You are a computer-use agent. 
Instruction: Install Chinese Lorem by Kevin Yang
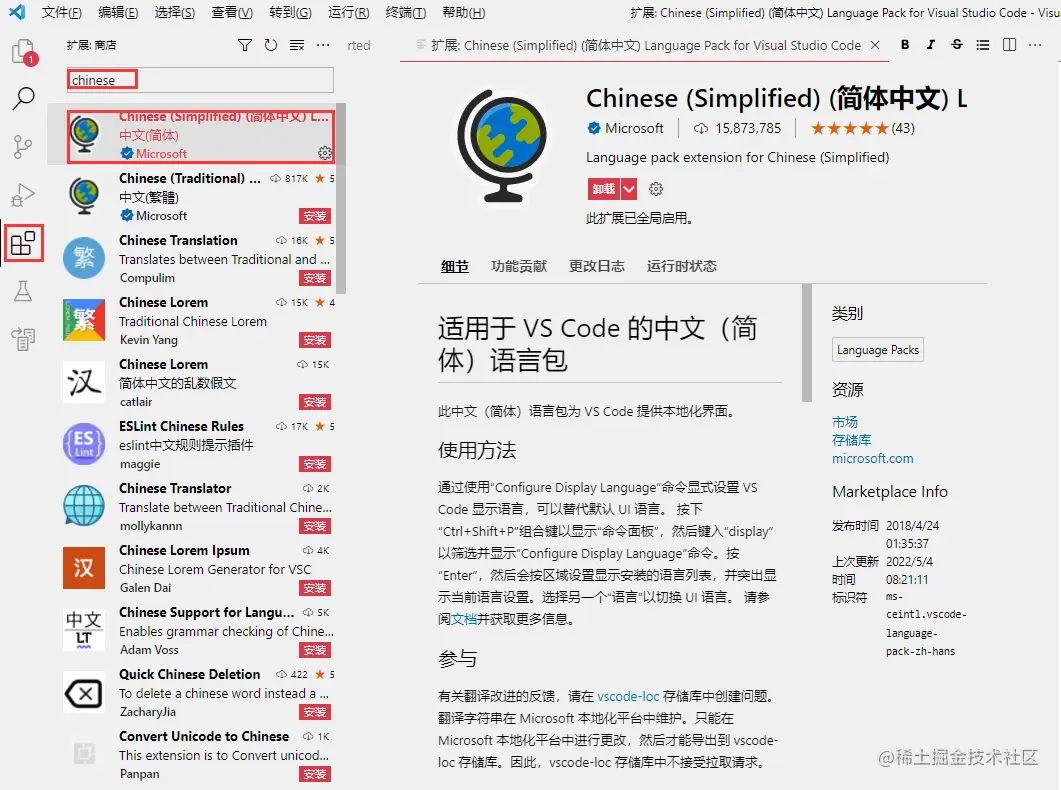click(x=315, y=340)
